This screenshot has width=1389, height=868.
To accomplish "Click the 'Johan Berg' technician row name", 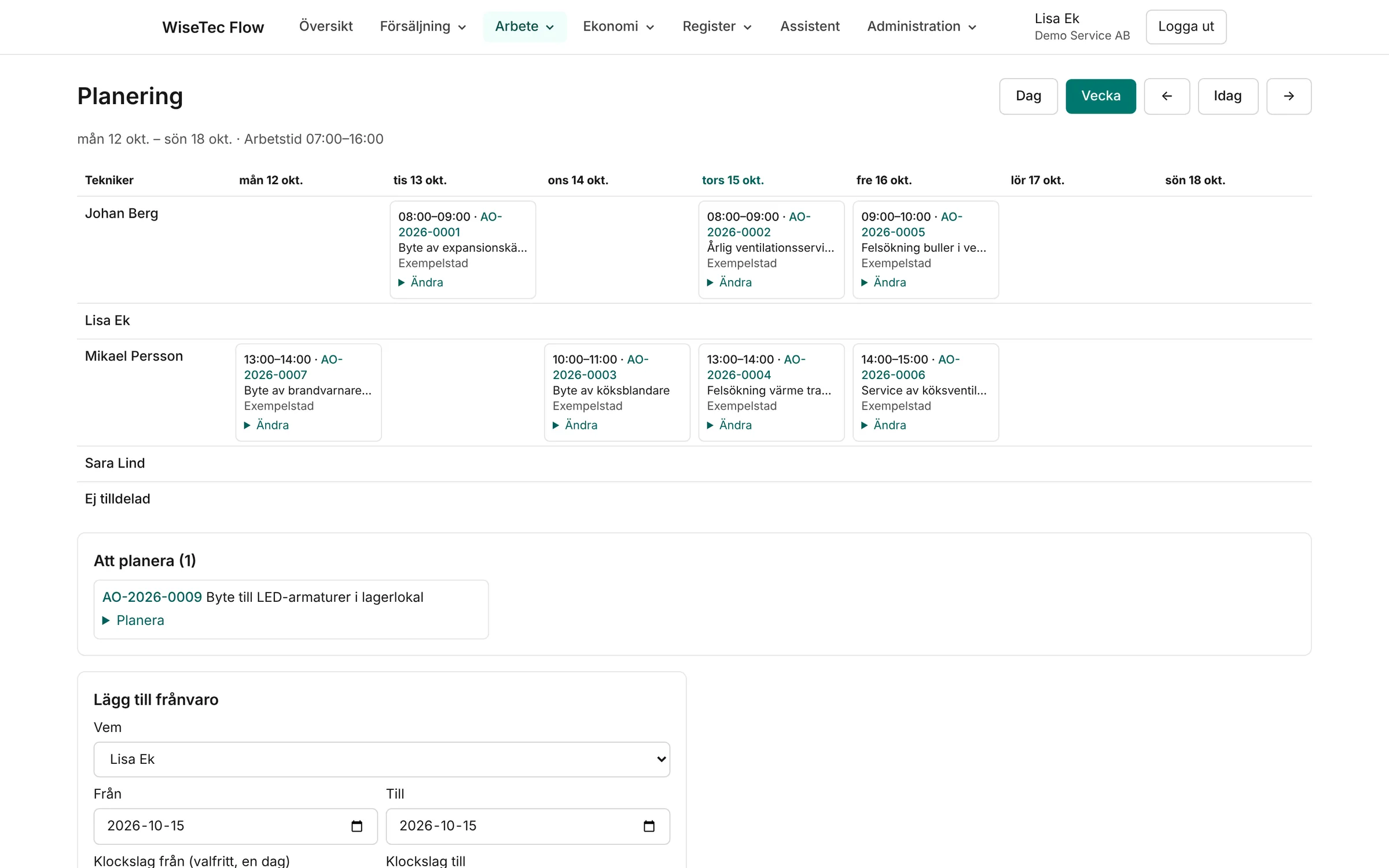I will click(x=122, y=214).
